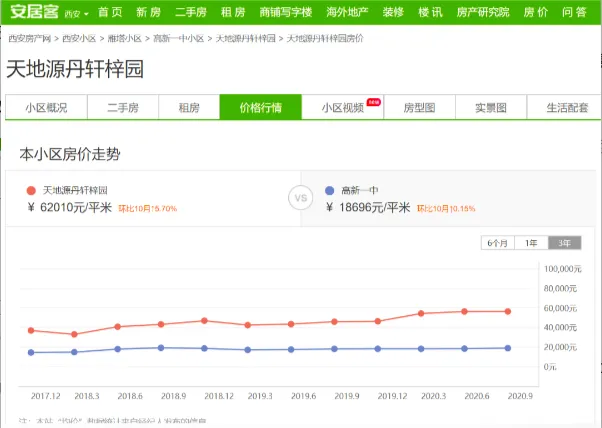Click red data point at 2017.12

[31, 331]
